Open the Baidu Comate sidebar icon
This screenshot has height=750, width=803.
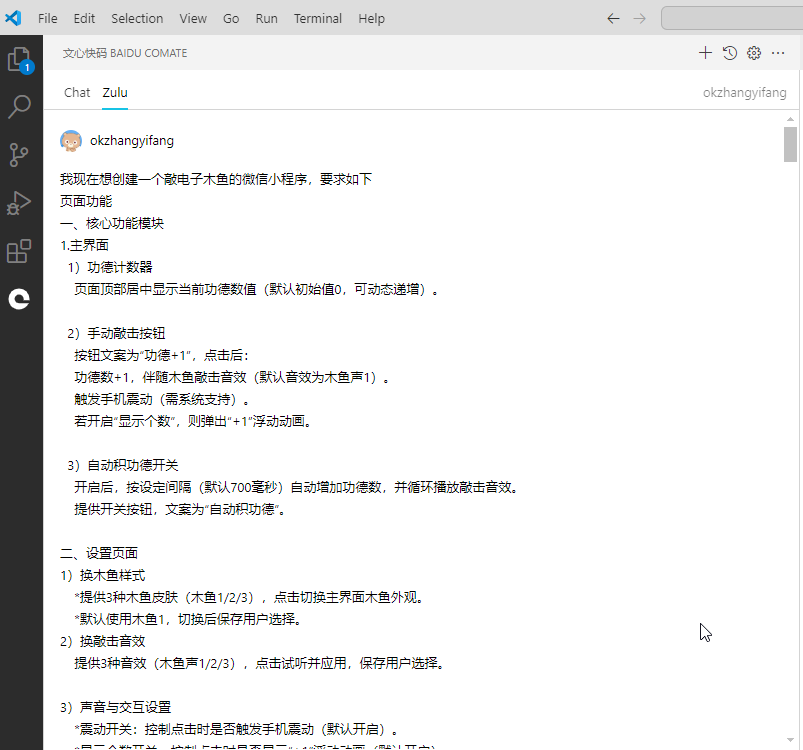tap(19, 299)
